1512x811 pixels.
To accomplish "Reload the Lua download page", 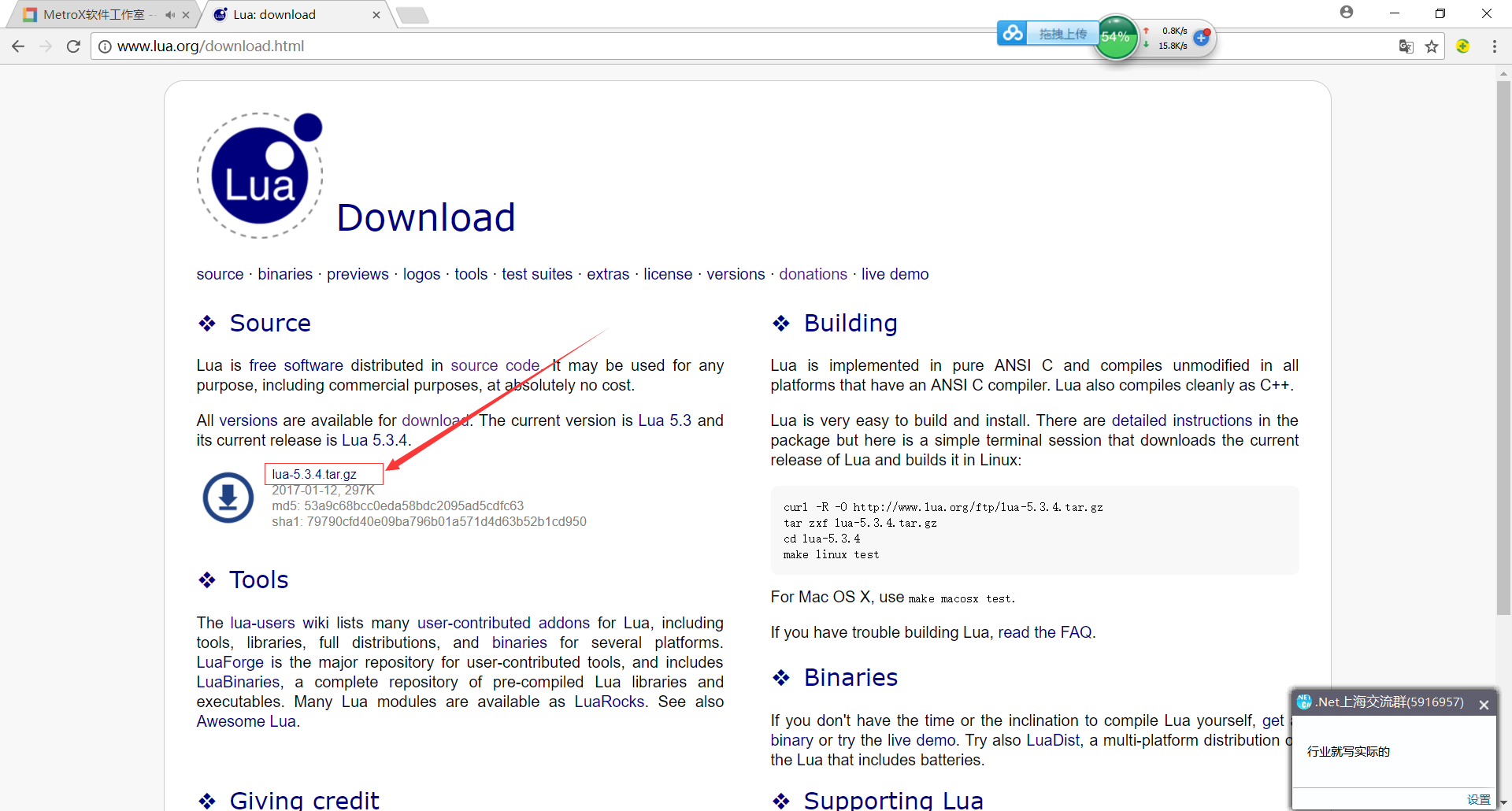I will (73, 46).
